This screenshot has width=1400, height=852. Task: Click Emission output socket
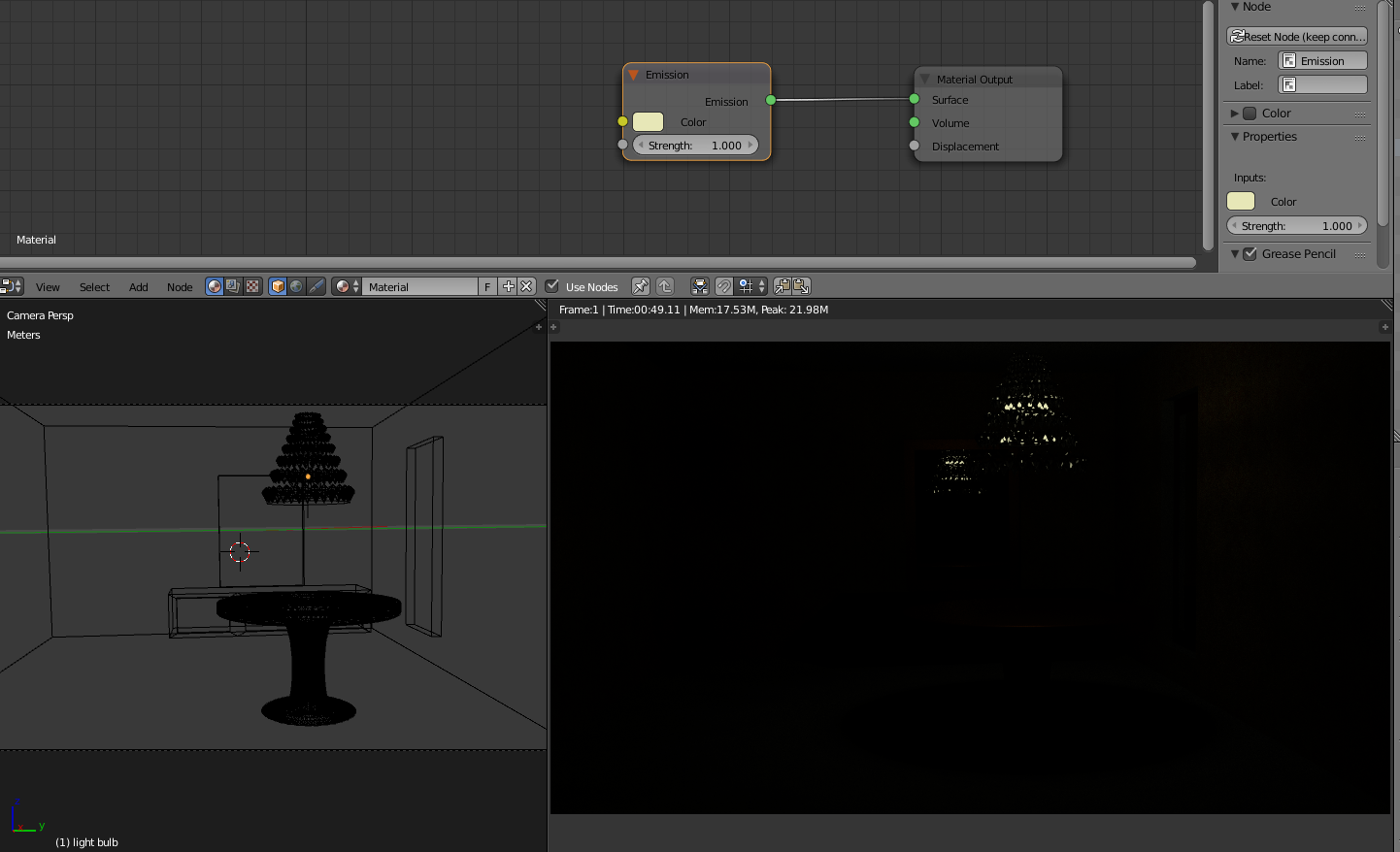pyautogui.click(x=771, y=100)
